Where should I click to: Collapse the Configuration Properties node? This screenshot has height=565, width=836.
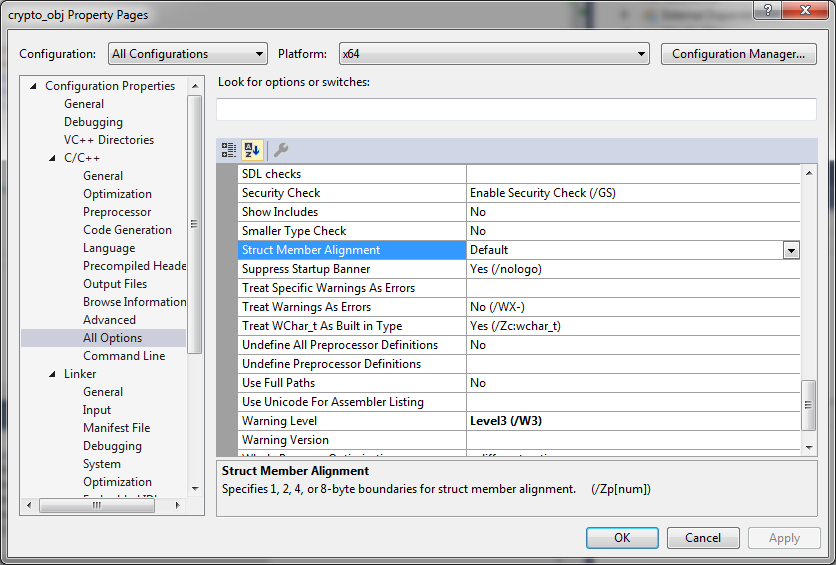pos(35,86)
